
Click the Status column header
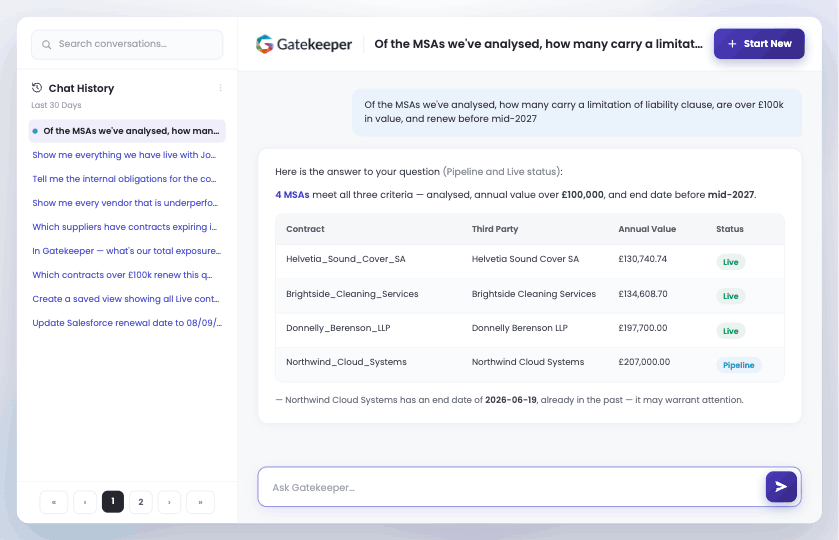point(730,229)
